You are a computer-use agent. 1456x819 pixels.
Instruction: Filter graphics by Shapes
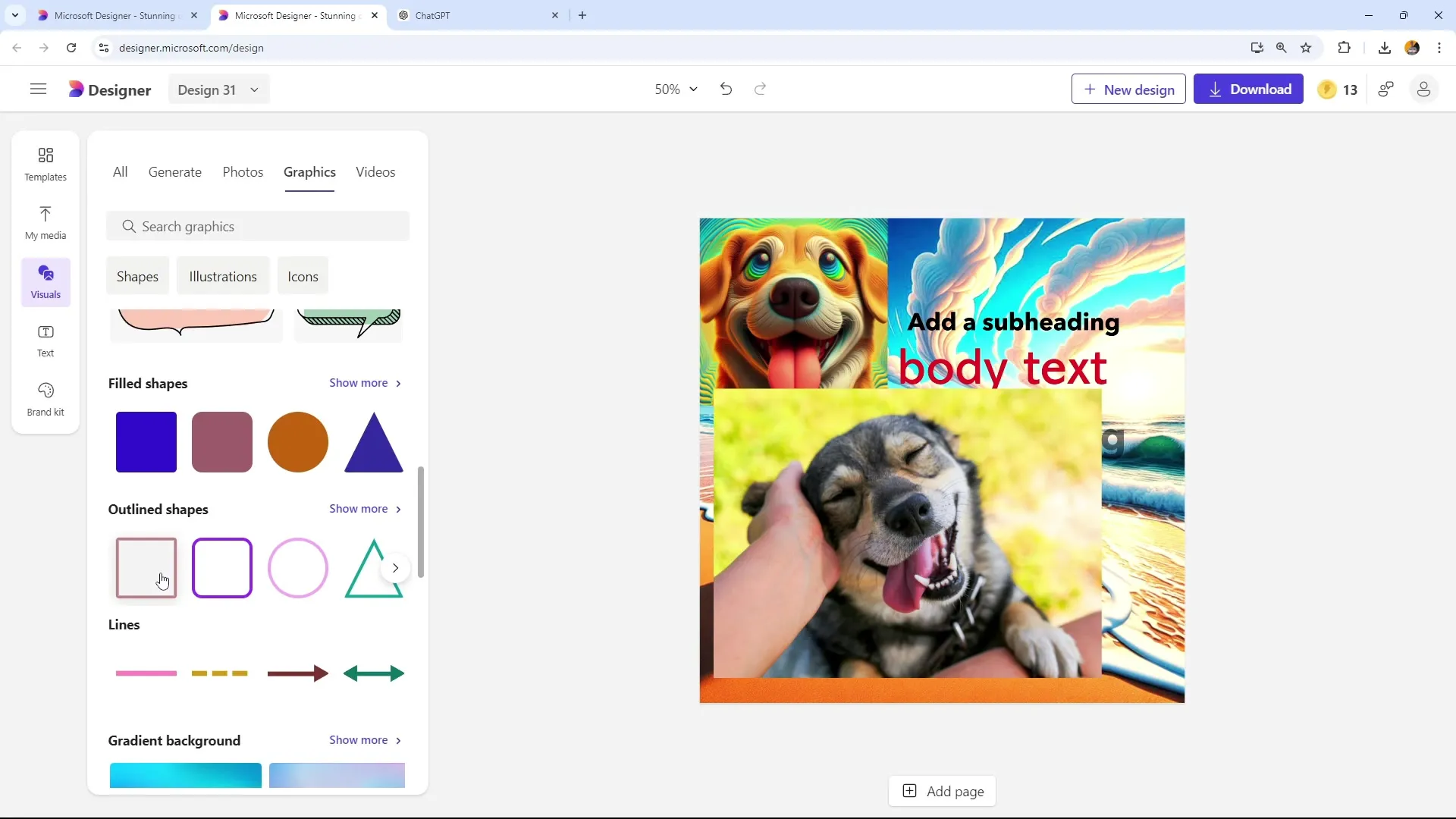(137, 277)
